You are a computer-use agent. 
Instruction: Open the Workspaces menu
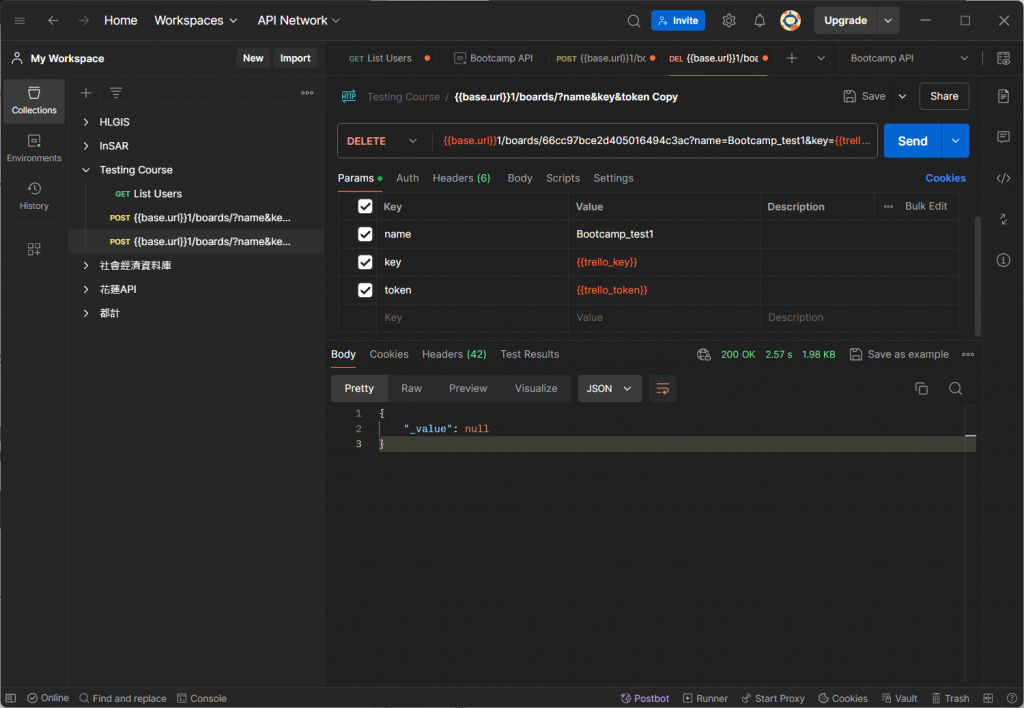(x=195, y=21)
